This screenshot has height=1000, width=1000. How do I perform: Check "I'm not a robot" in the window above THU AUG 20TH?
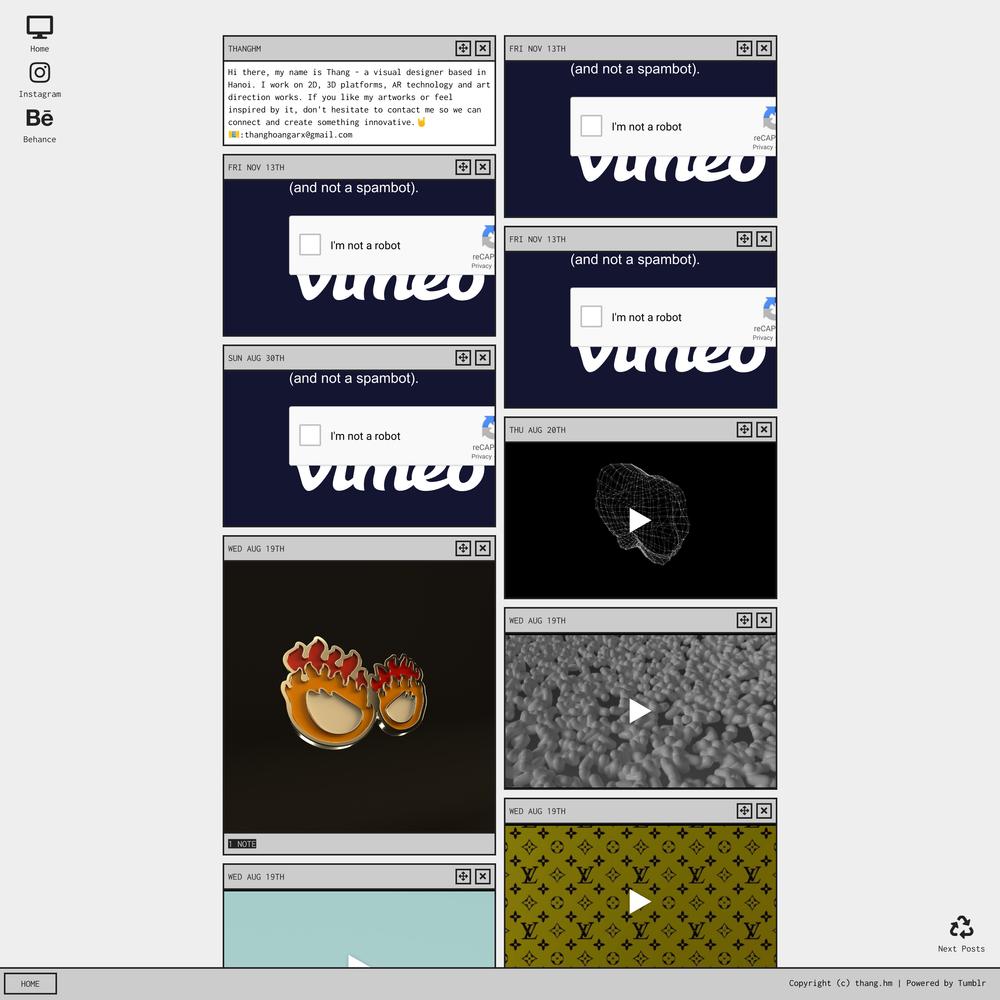point(591,317)
